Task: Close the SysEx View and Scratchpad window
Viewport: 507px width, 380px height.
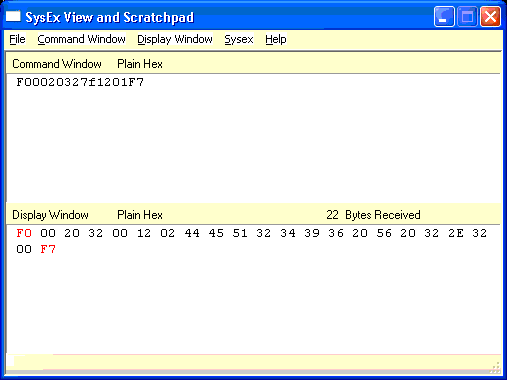Action: point(490,16)
